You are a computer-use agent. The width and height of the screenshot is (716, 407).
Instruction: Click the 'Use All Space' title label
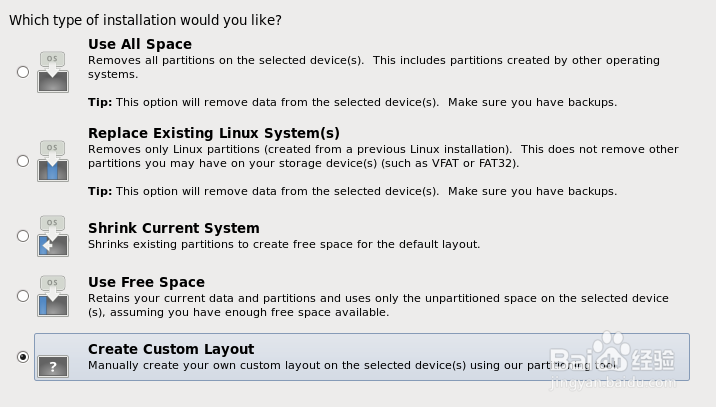tap(140, 44)
